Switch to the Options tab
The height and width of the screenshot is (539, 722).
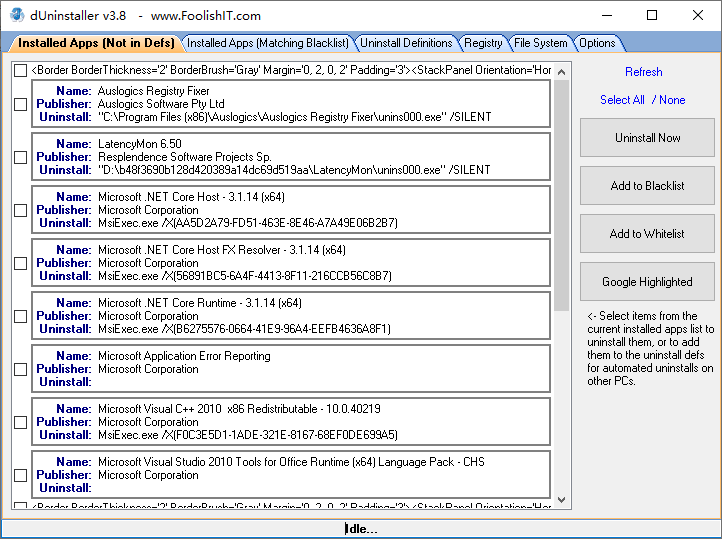pyautogui.click(x=597, y=43)
